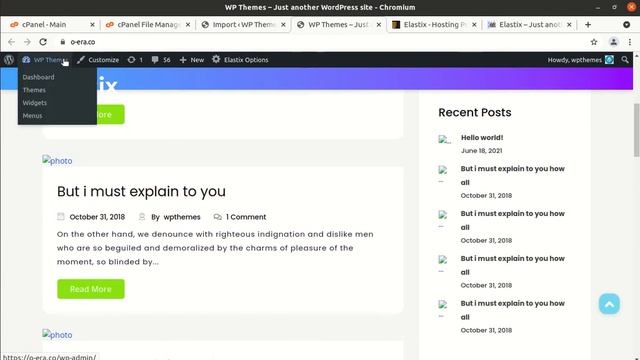Open Hello world! post thumbnail

[444, 140]
